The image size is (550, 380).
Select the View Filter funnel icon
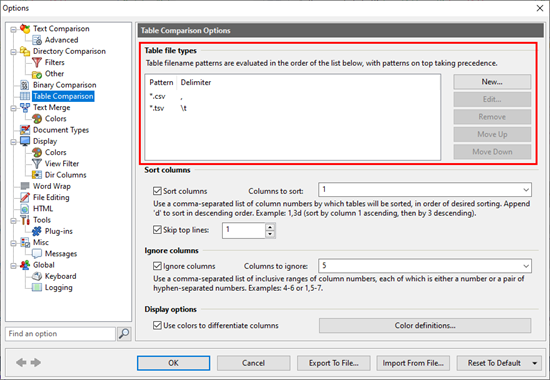click(x=37, y=164)
